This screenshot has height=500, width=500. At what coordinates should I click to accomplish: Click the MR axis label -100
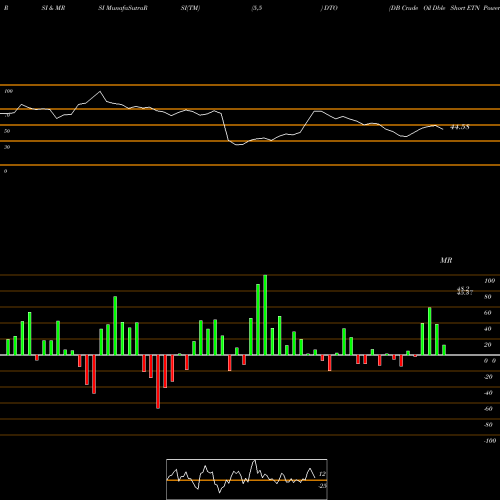(x=490, y=441)
